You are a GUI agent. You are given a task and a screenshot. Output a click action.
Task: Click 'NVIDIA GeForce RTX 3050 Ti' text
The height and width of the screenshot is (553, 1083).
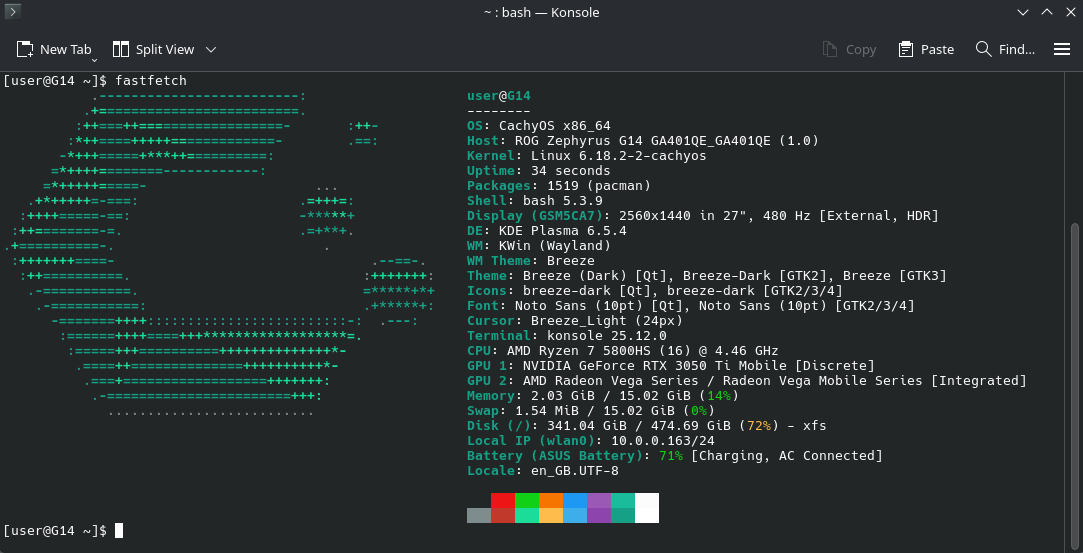[x=627, y=366]
